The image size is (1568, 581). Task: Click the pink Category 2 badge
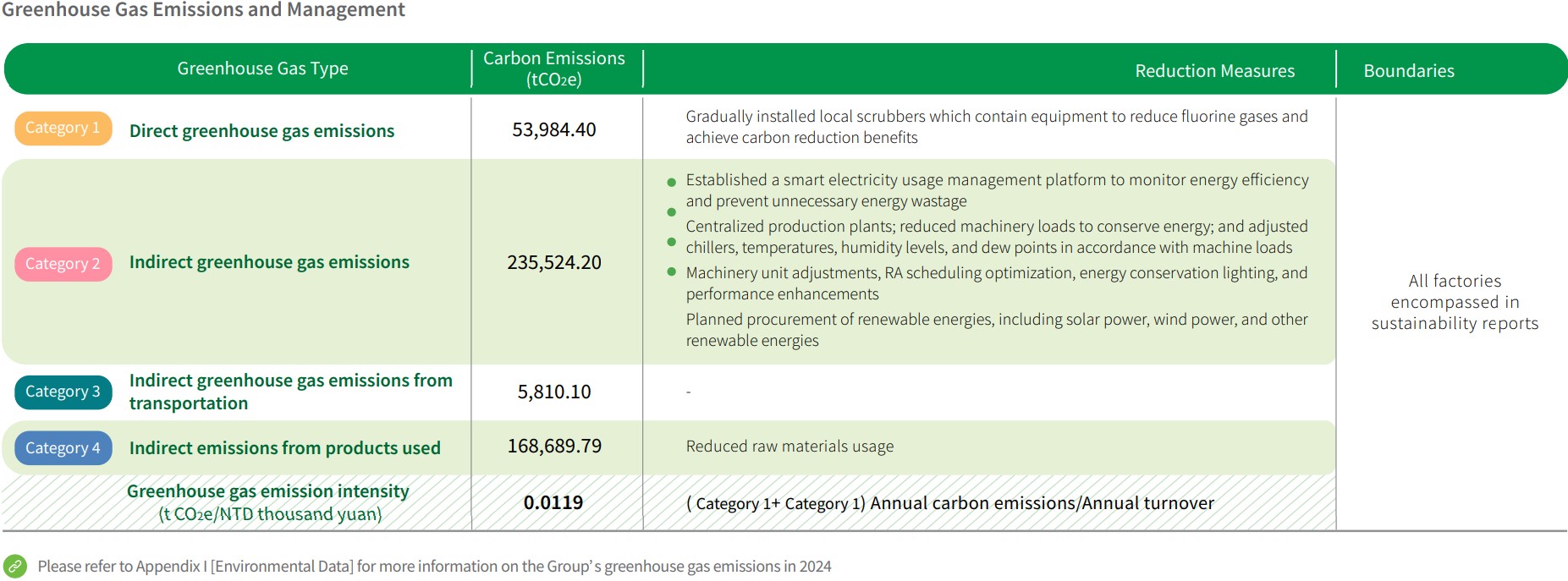pos(63,264)
